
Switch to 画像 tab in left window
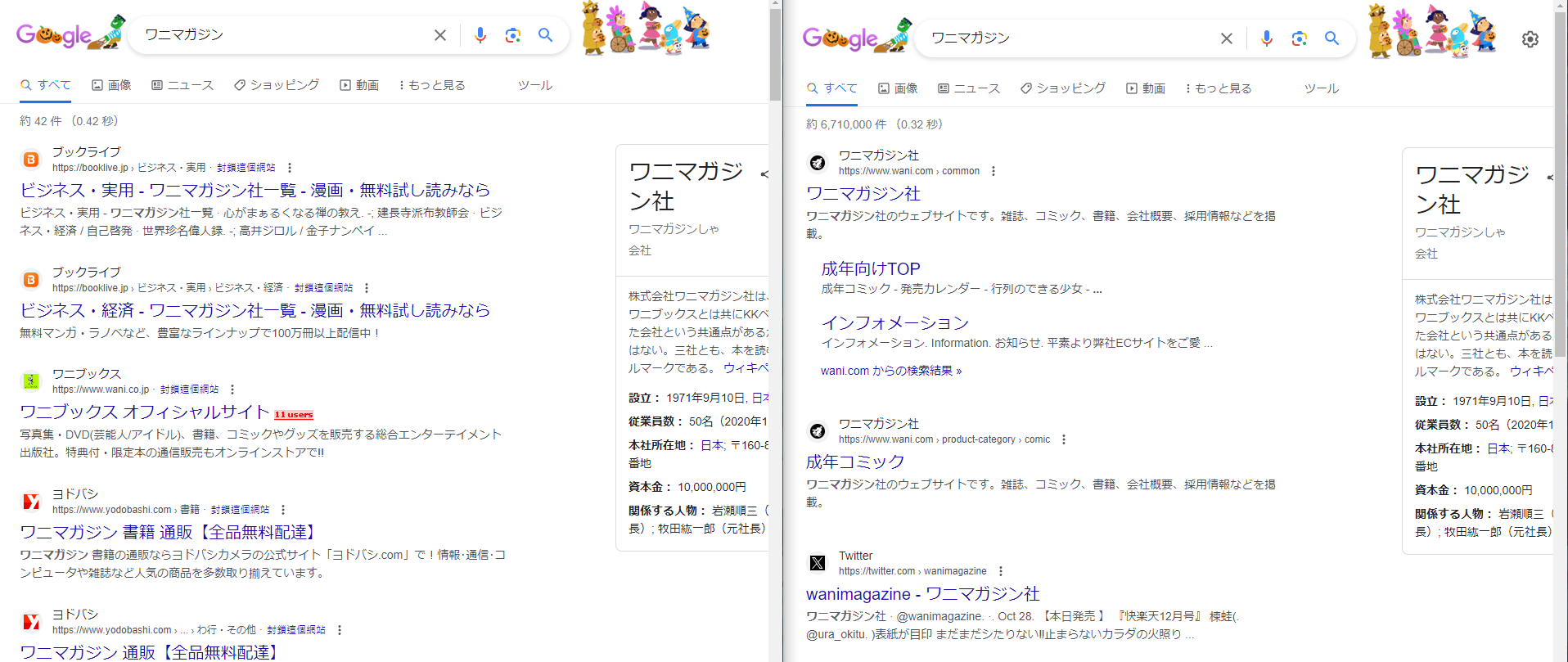(x=111, y=85)
